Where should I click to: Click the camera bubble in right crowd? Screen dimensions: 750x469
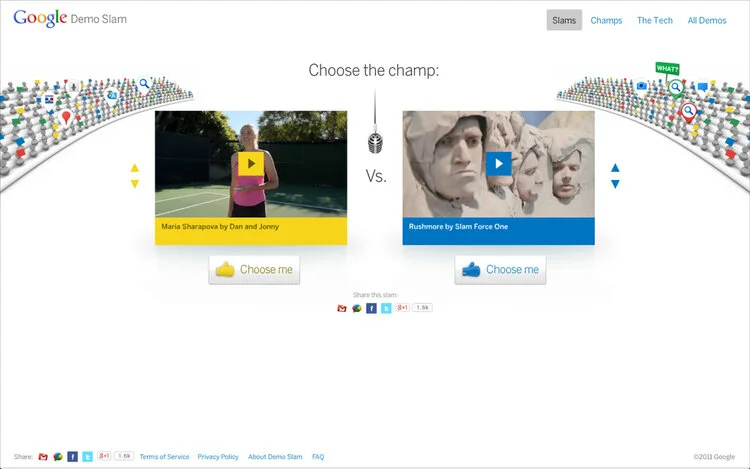coord(642,86)
